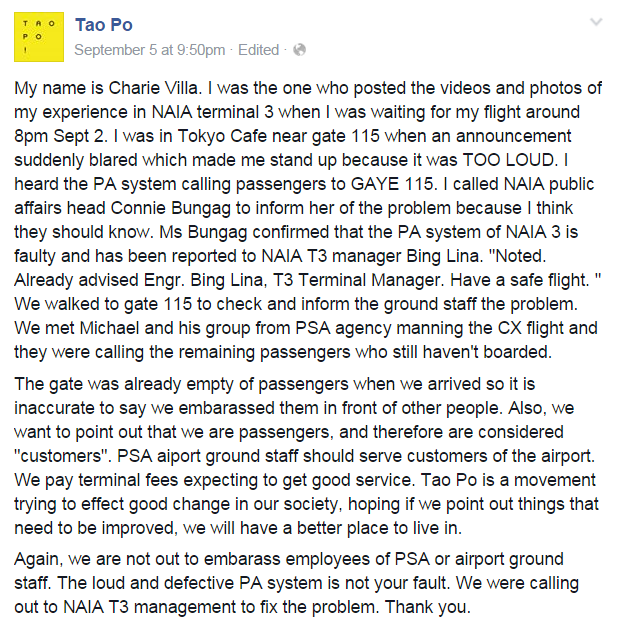Image resolution: width=617 pixels, height=625 pixels.
Task: Click the words Tokyo Cafe
Action: pos(222,136)
